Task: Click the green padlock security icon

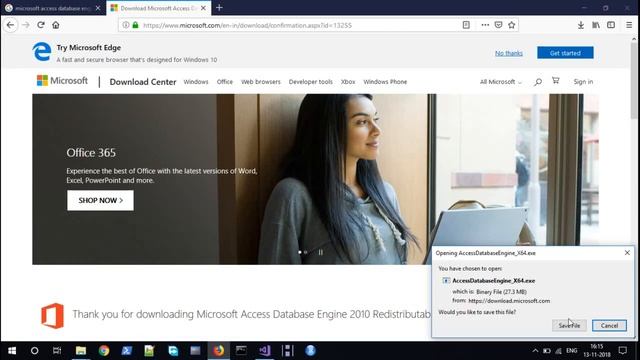Action: pyautogui.click(x=136, y=25)
